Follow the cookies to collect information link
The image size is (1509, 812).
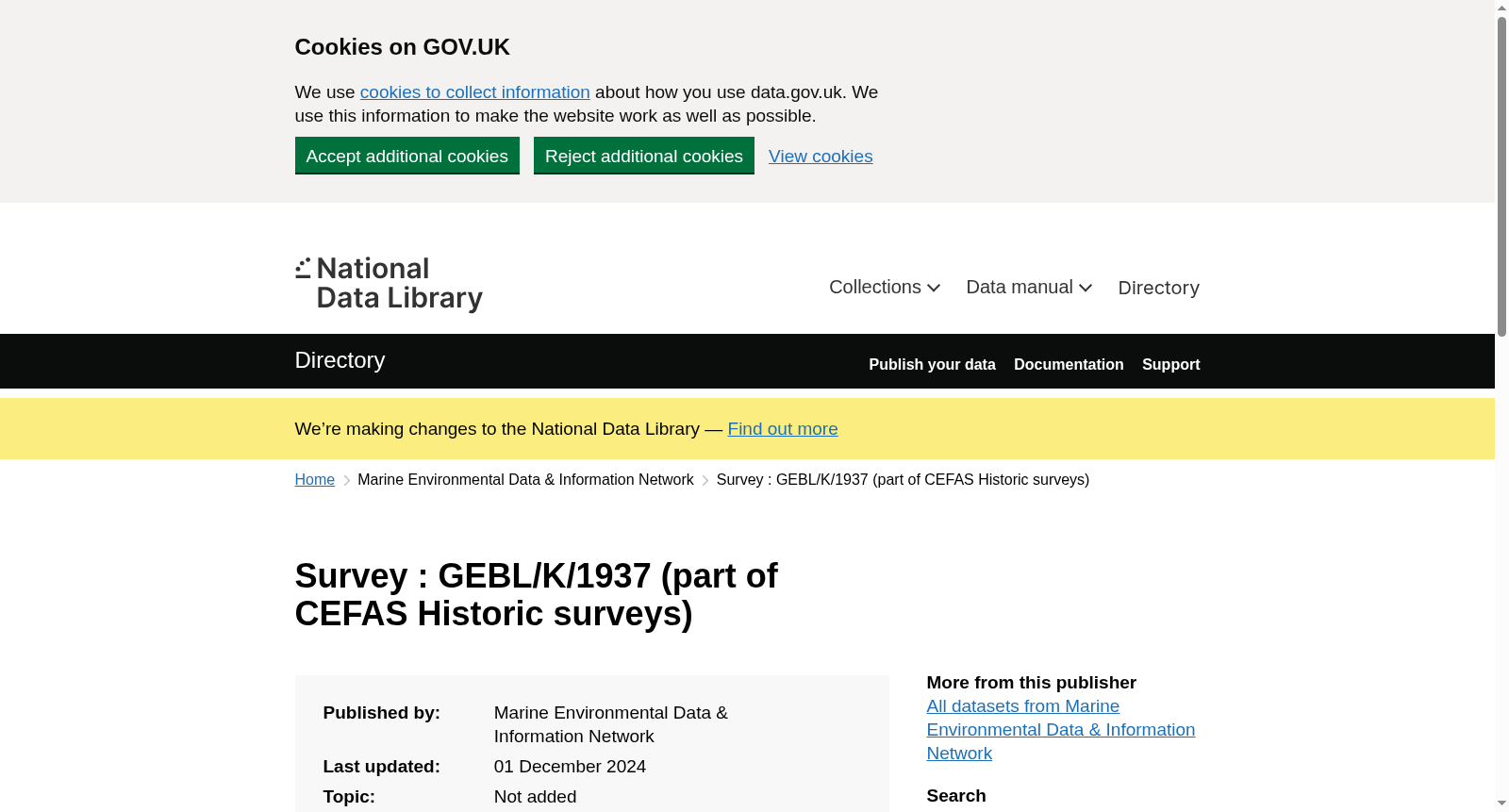475,92
